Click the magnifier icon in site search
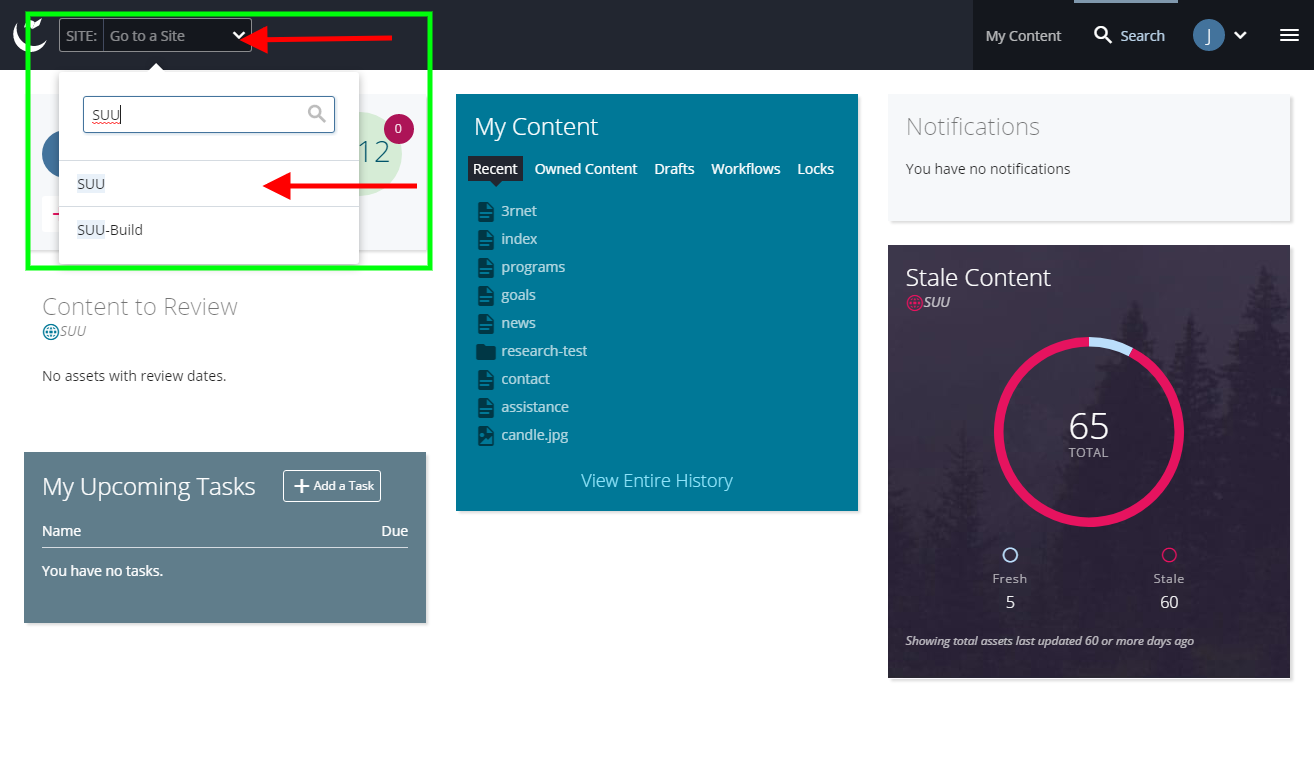1314x760 pixels. (x=317, y=114)
